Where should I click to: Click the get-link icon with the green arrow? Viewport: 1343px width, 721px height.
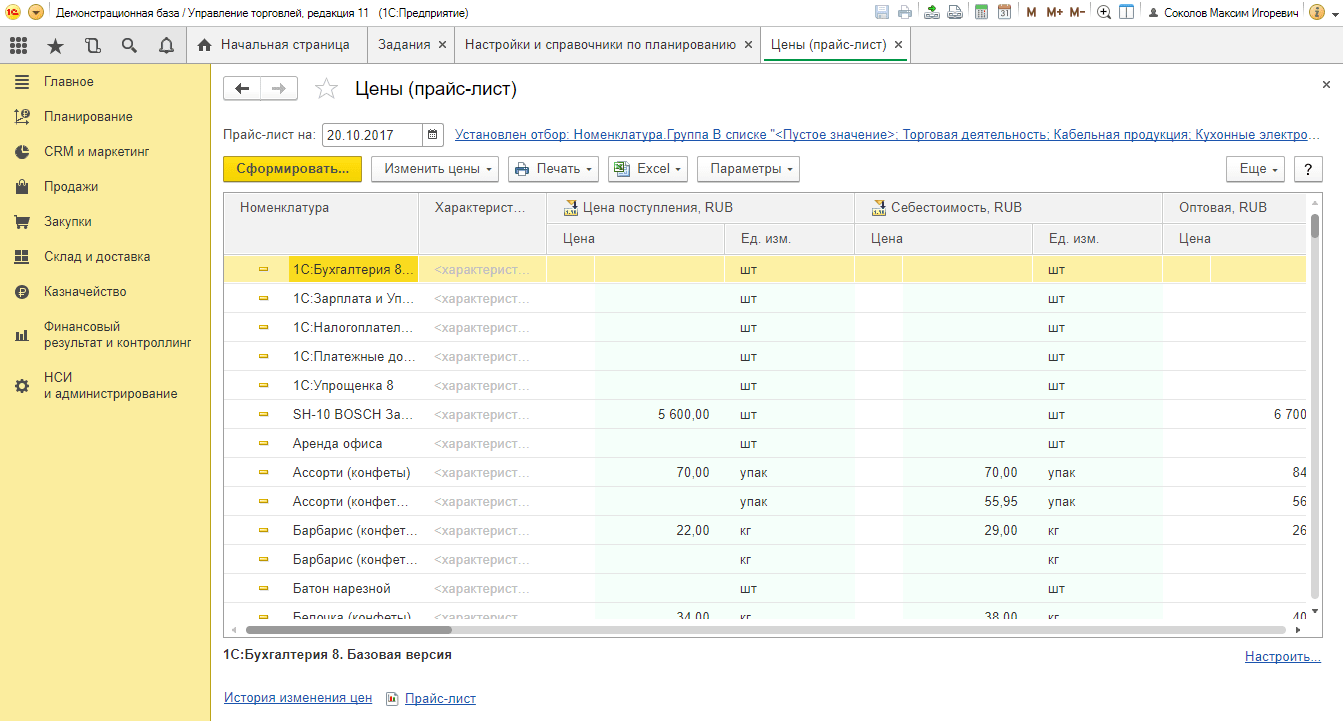pos(932,13)
